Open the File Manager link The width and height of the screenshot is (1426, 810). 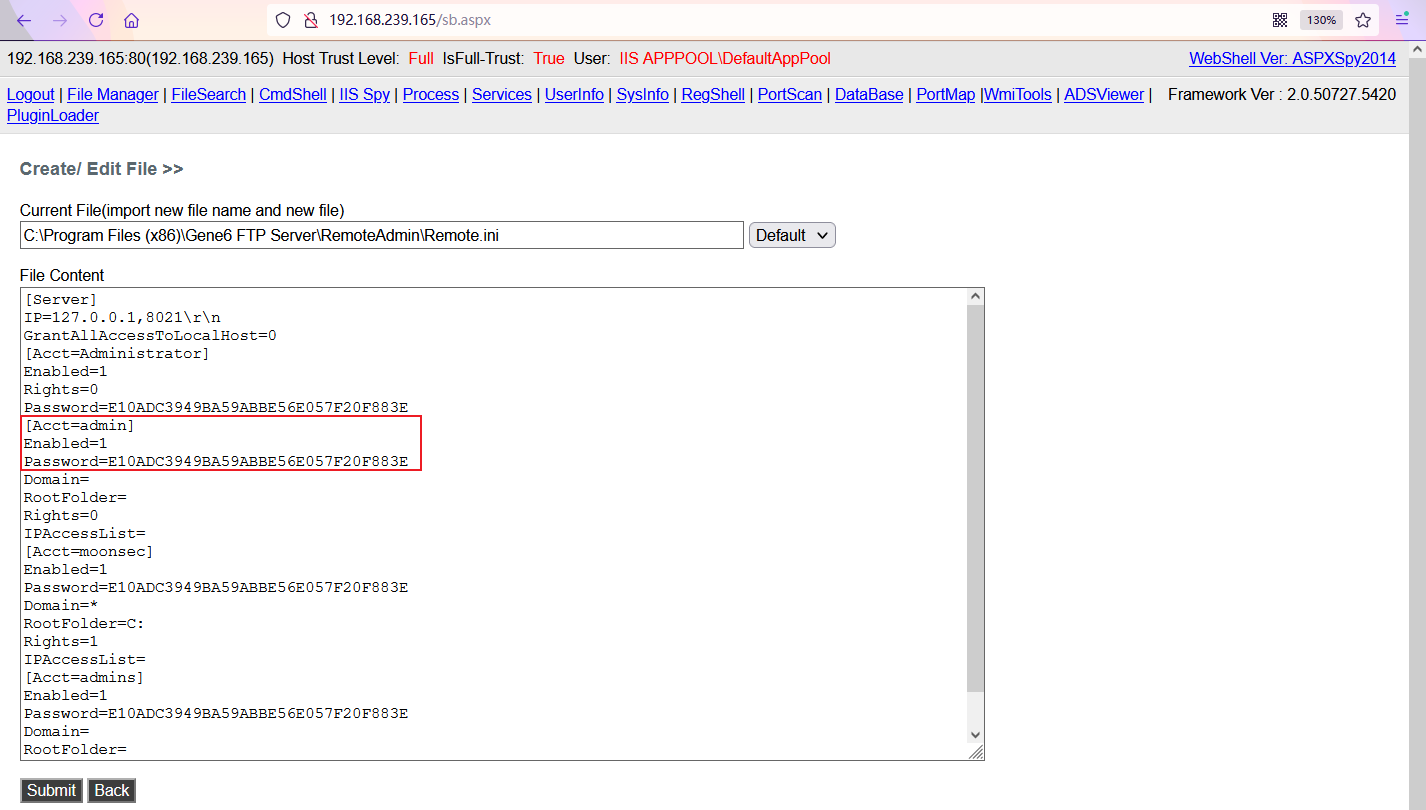[112, 95]
